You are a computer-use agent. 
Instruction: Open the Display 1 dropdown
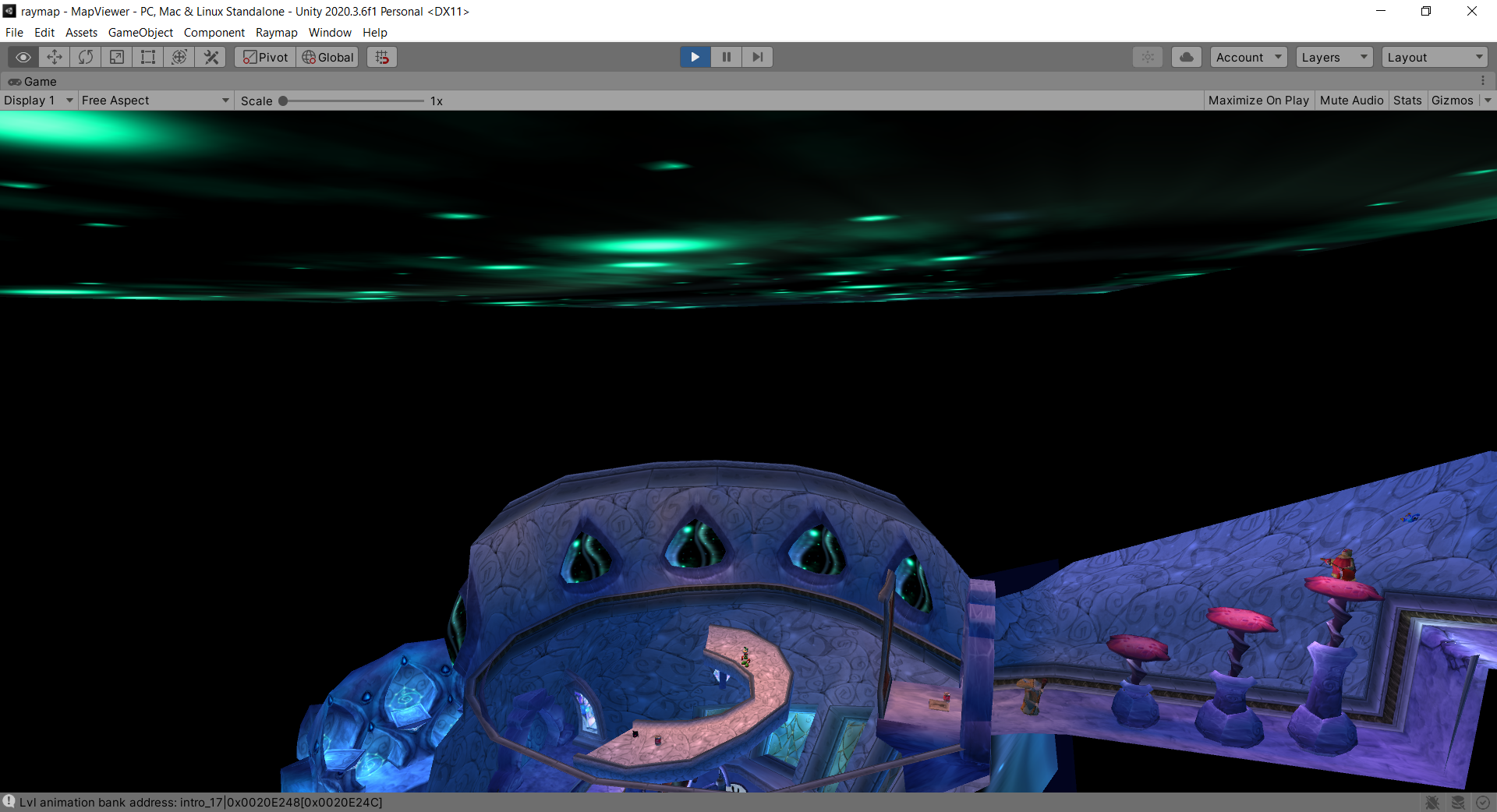click(x=38, y=101)
